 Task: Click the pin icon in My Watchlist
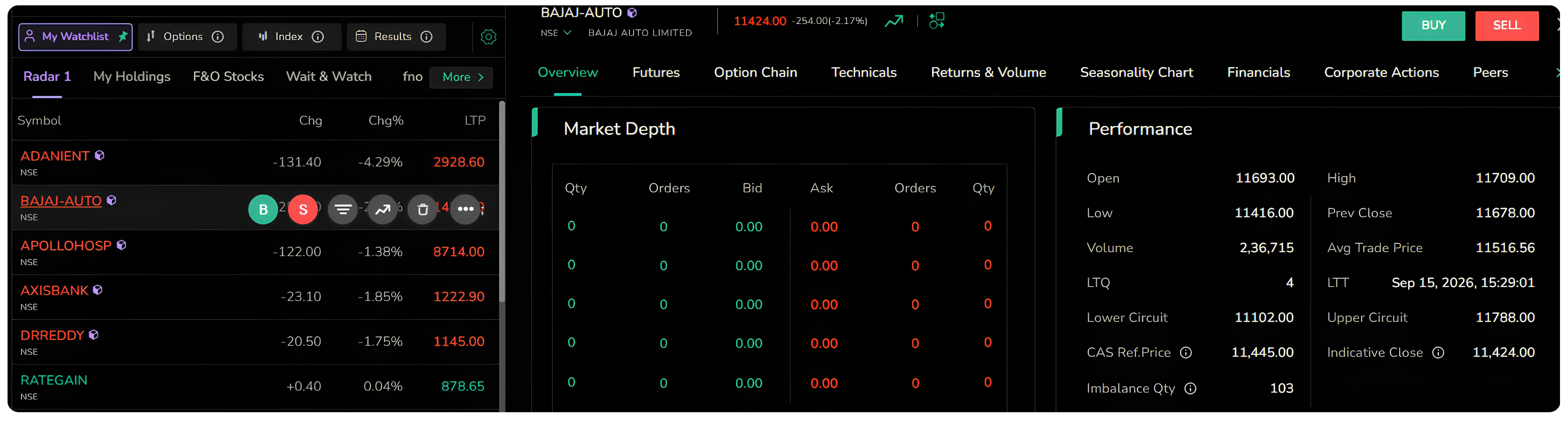click(123, 36)
